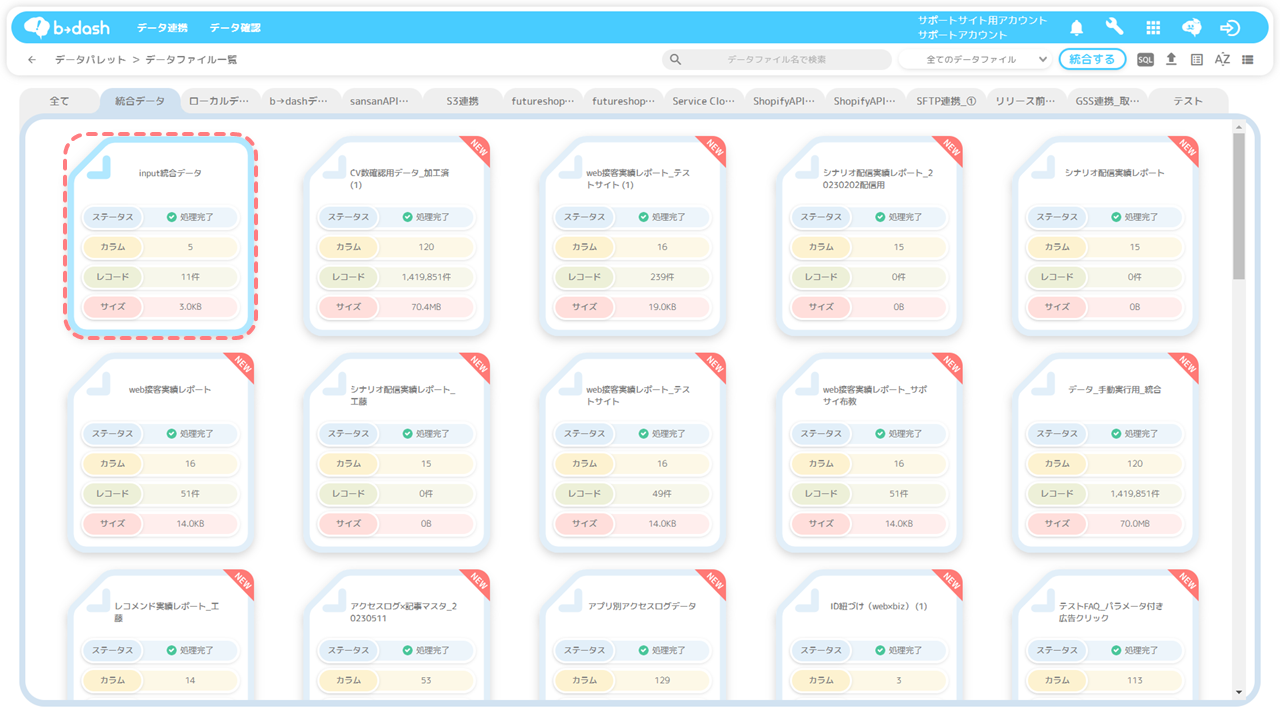
Task: Open the b→dashデ… tab
Action: pyautogui.click(x=300, y=101)
